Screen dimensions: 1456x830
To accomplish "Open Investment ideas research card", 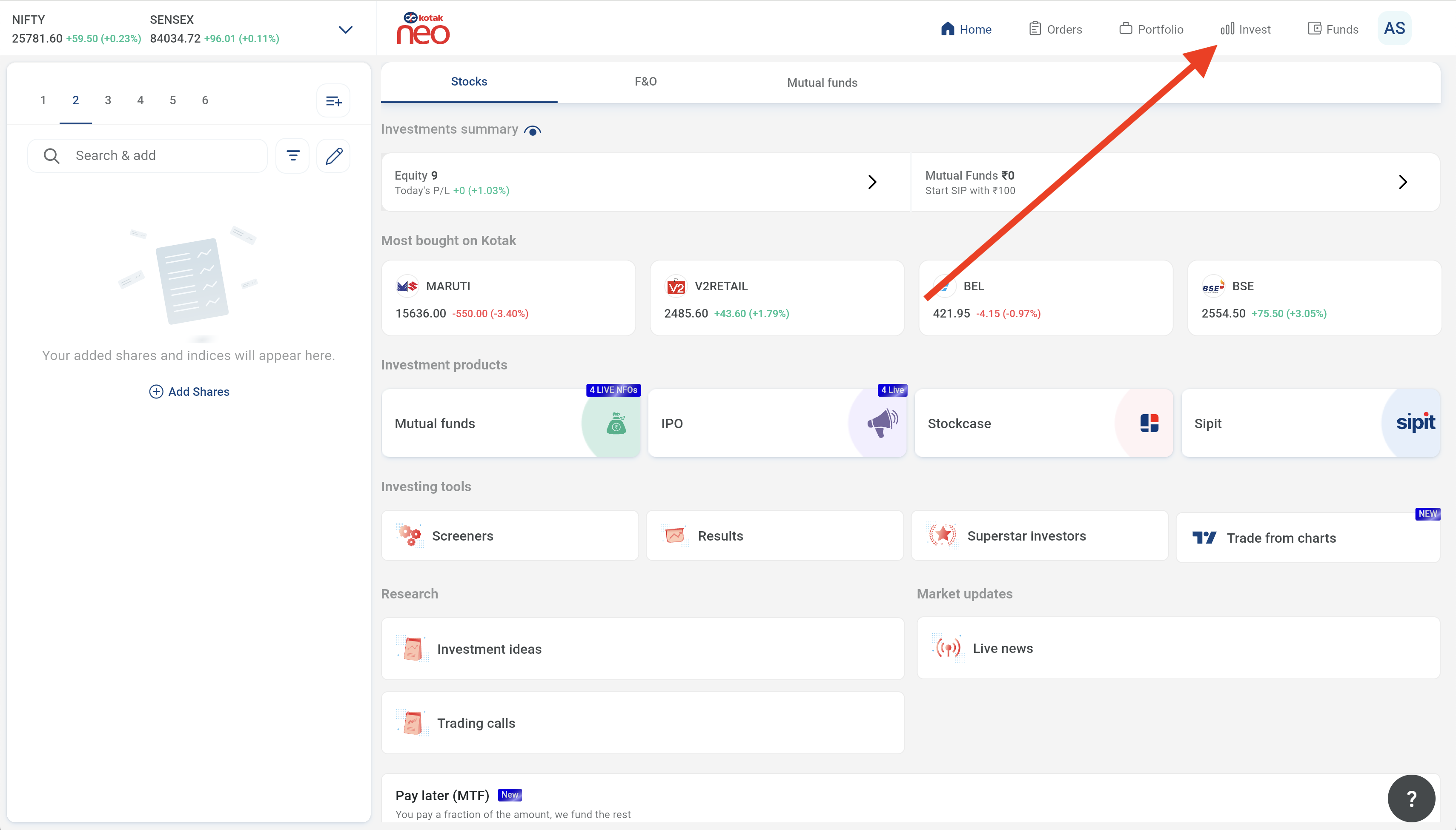I will coord(642,649).
